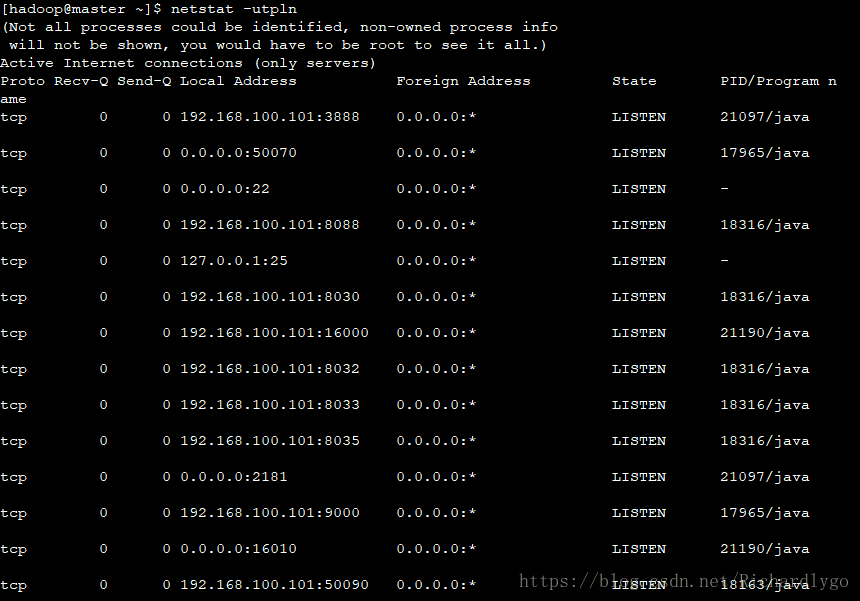Image resolution: width=860 pixels, height=601 pixels.
Task: Select local address 127.0.0.1:25
Action: (234, 261)
